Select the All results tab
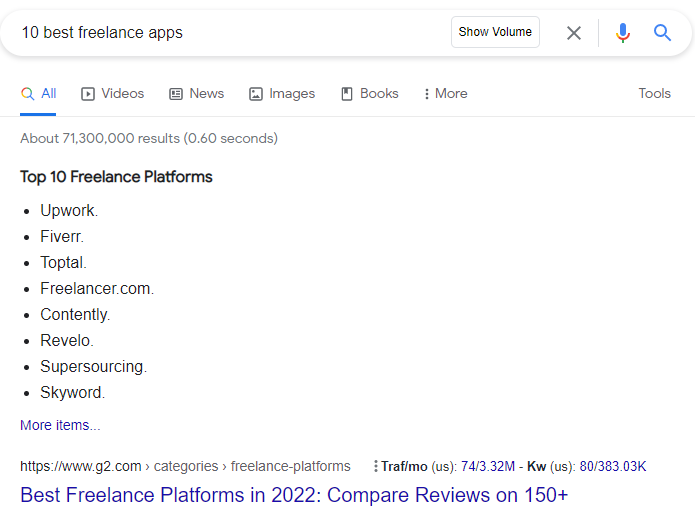Viewport: 695px width, 507px height. pyautogui.click(x=38, y=94)
